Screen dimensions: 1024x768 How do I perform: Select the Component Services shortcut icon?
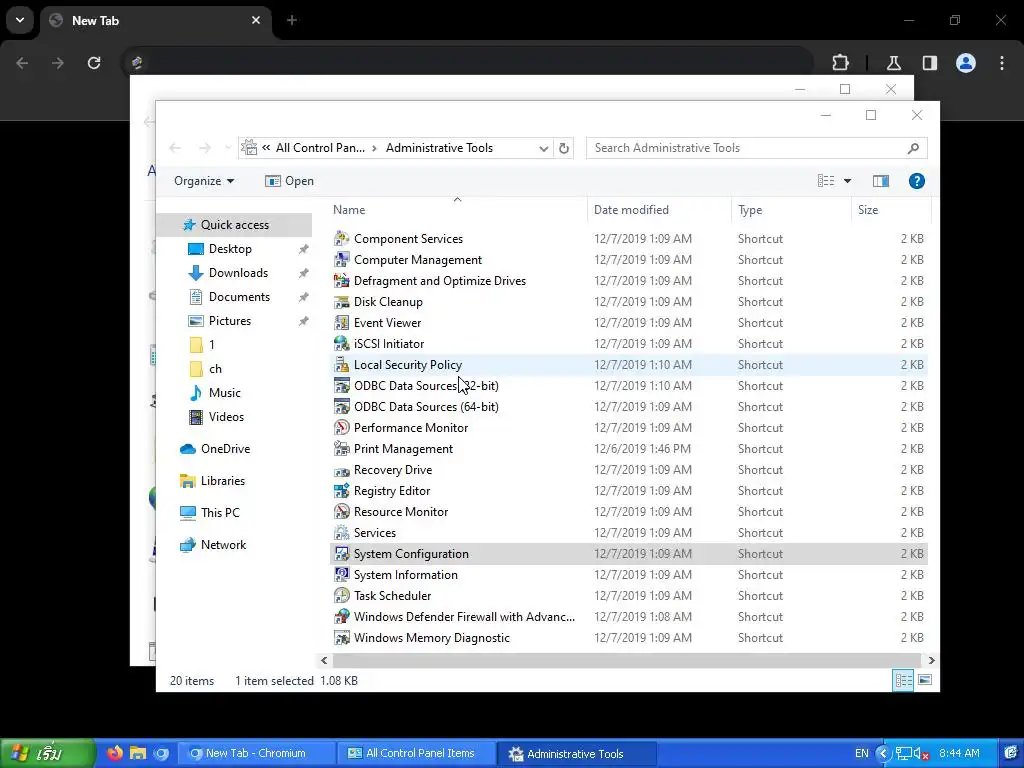pyautogui.click(x=342, y=238)
